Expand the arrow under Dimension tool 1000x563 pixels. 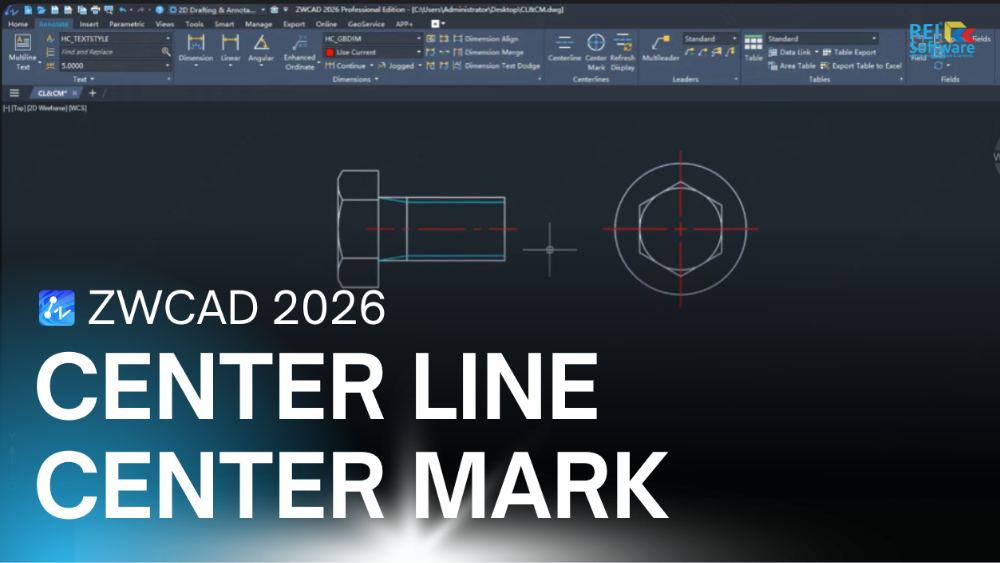coord(196,66)
